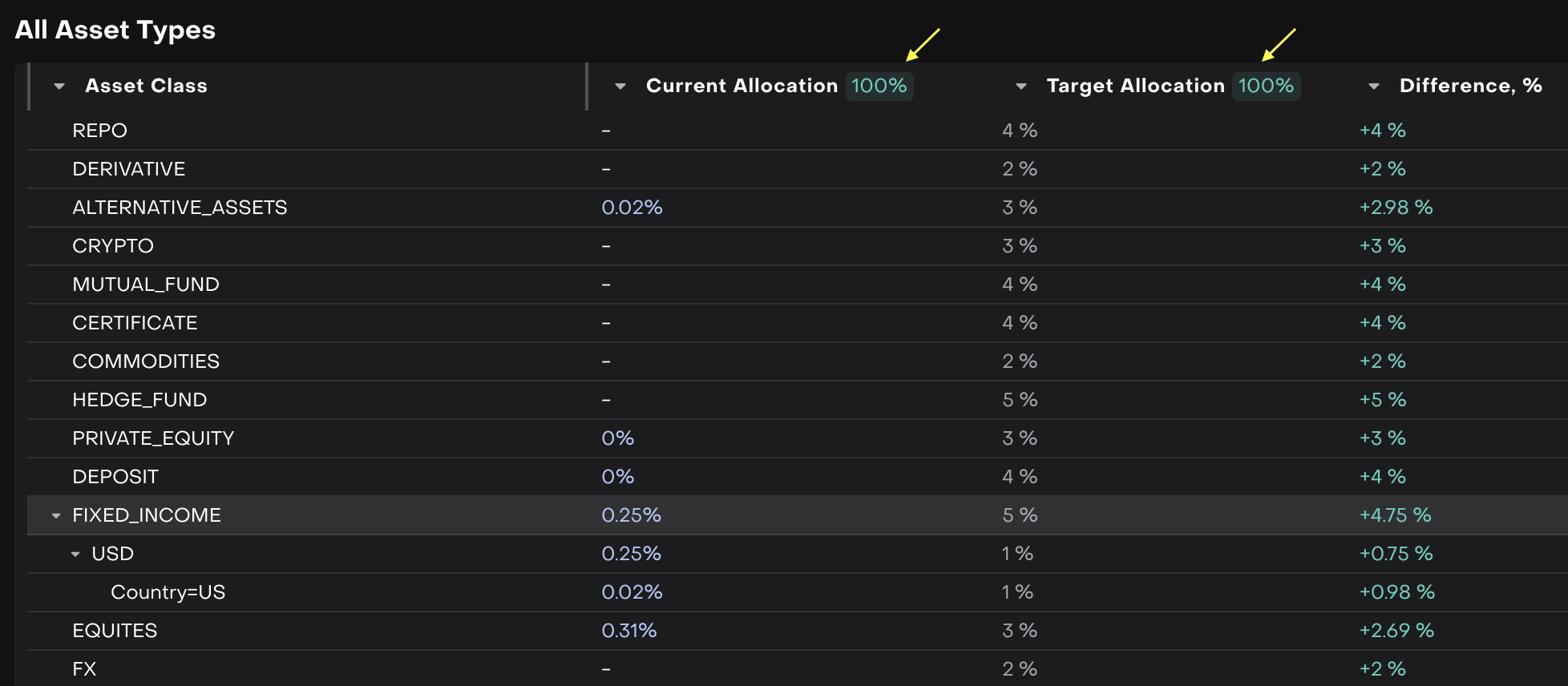Edit the FX target allocation 2 %
Viewport: 1568px width, 686px height.
1020,669
